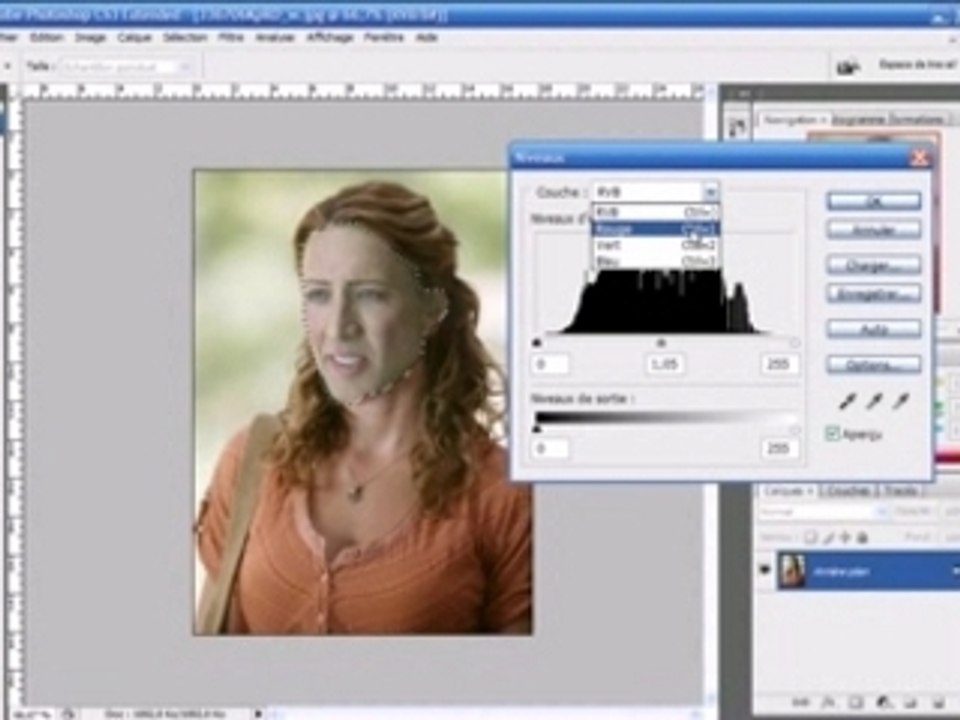
Task: Click OK in the Niveaux dialog
Action: tap(874, 201)
